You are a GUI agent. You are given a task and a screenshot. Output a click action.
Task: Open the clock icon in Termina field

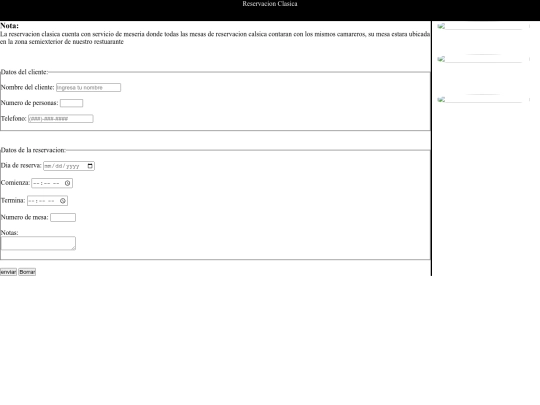point(63,201)
